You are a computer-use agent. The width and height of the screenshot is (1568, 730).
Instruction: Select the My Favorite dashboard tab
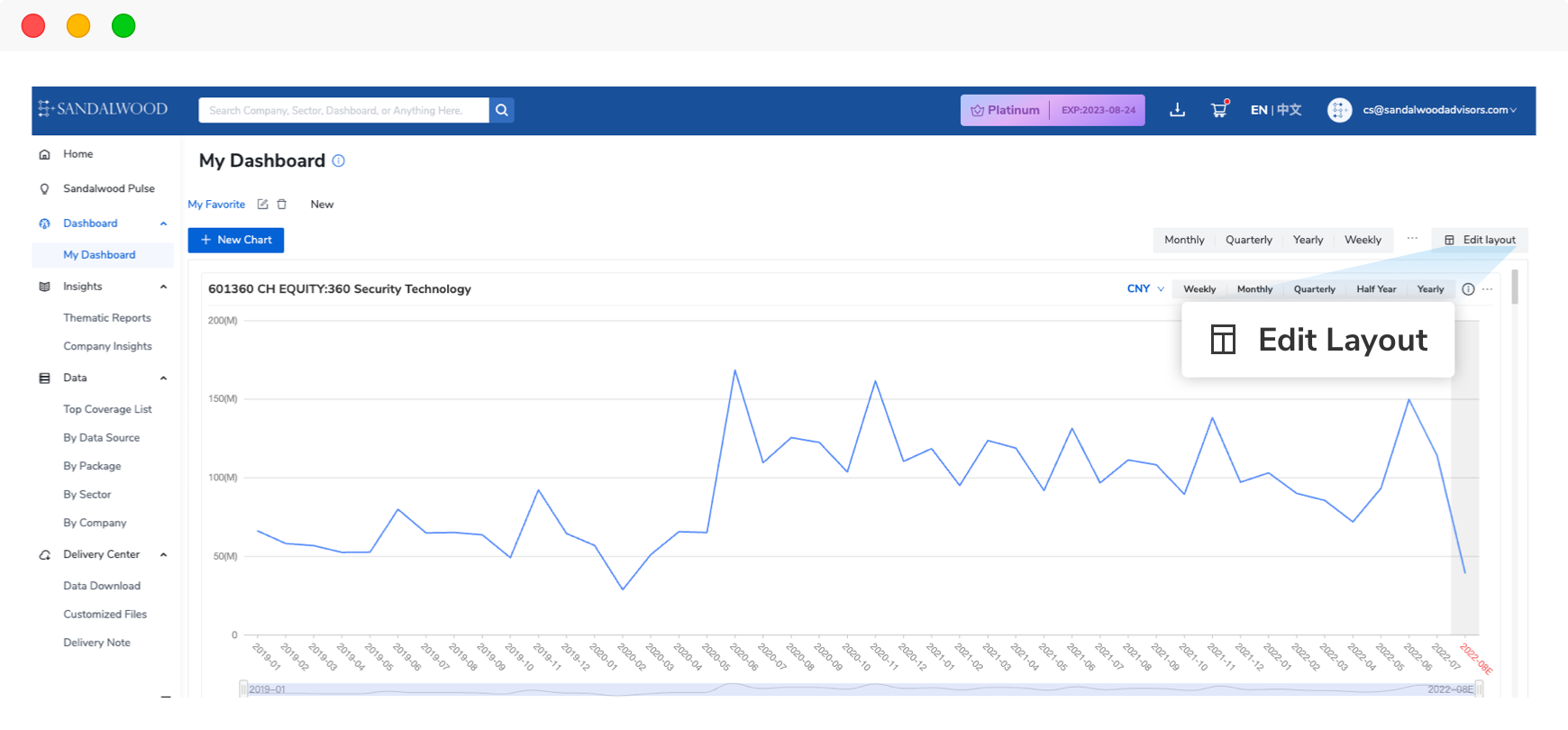(216, 205)
